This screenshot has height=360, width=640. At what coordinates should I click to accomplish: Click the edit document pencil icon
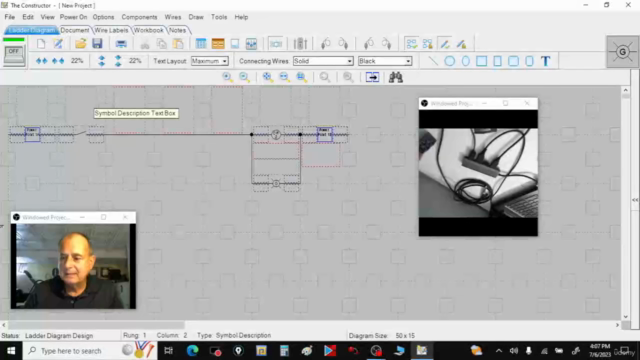click(58, 44)
